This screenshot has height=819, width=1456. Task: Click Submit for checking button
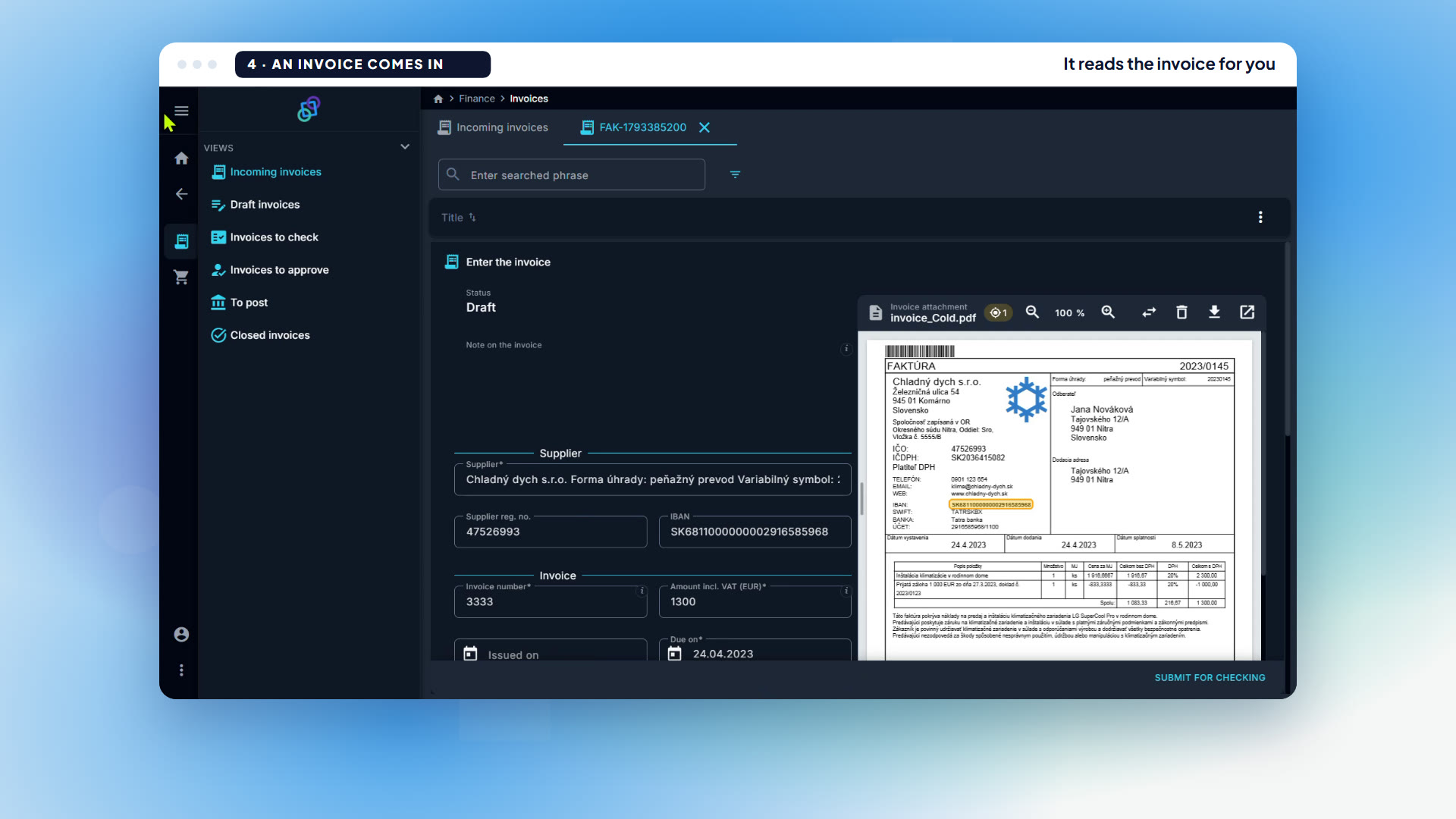coord(1210,678)
